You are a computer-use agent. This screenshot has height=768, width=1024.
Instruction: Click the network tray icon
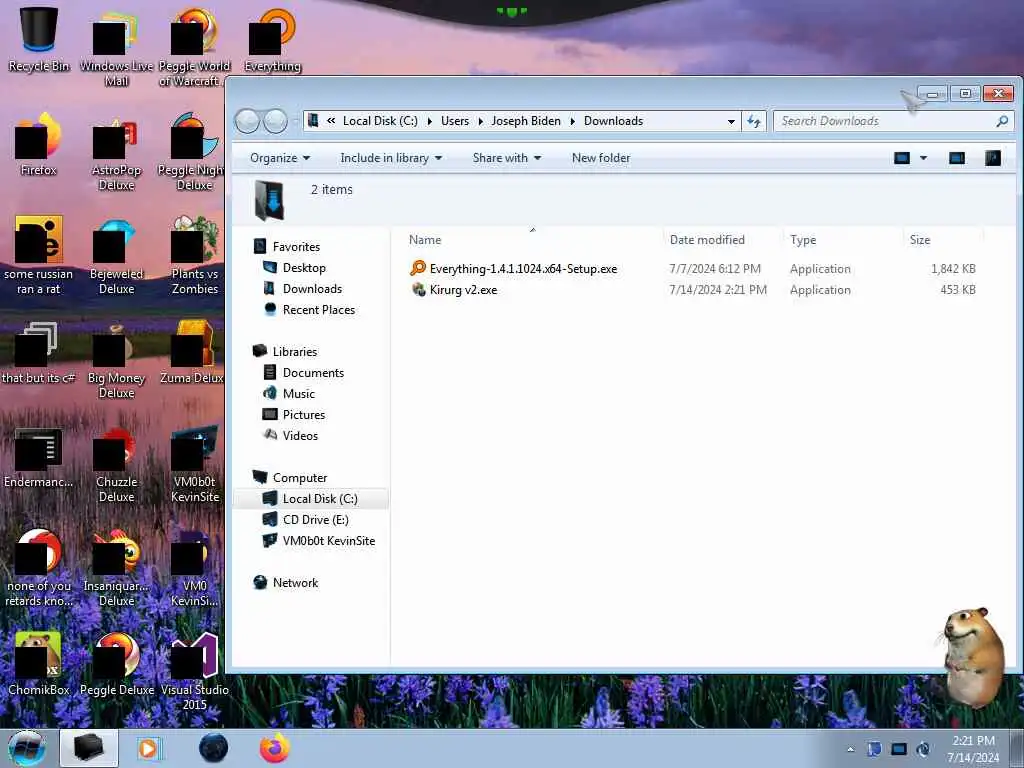point(899,749)
